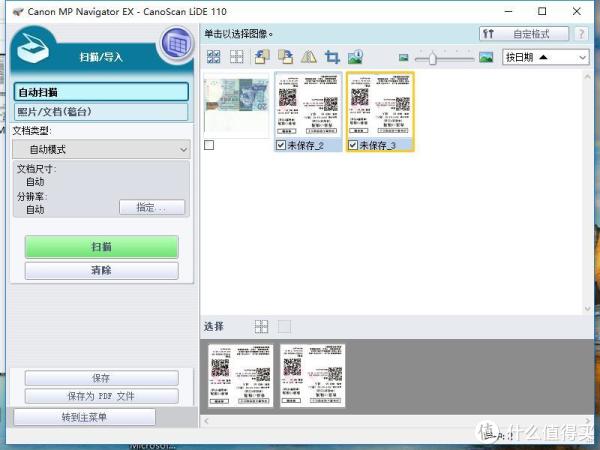Image resolution: width=600 pixels, height=450 pixels.
Task: Select the 未保存_2 thumbnail image
Action: [308, 105]
